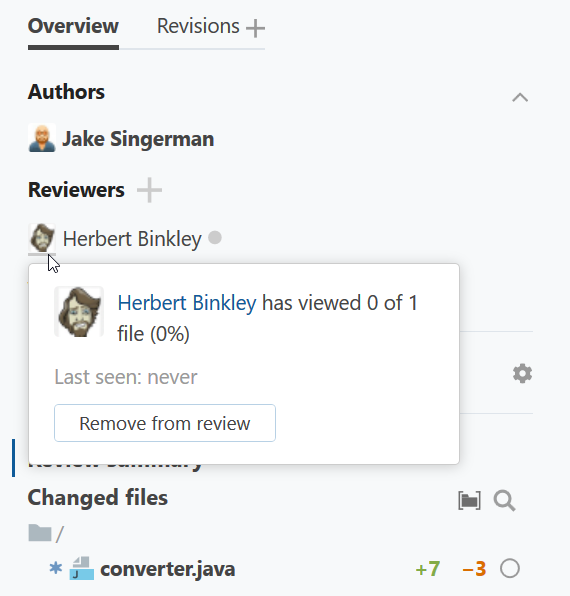
Task: Collapse the root folder in changed files
Action: coord(40,533)
